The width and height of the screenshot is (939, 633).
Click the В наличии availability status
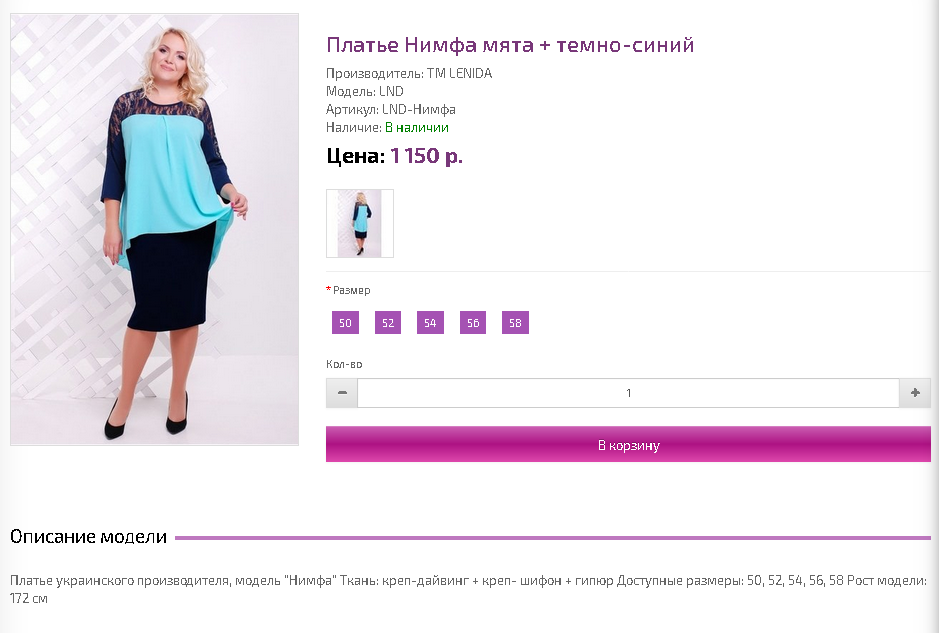click(x=417, y=128)
